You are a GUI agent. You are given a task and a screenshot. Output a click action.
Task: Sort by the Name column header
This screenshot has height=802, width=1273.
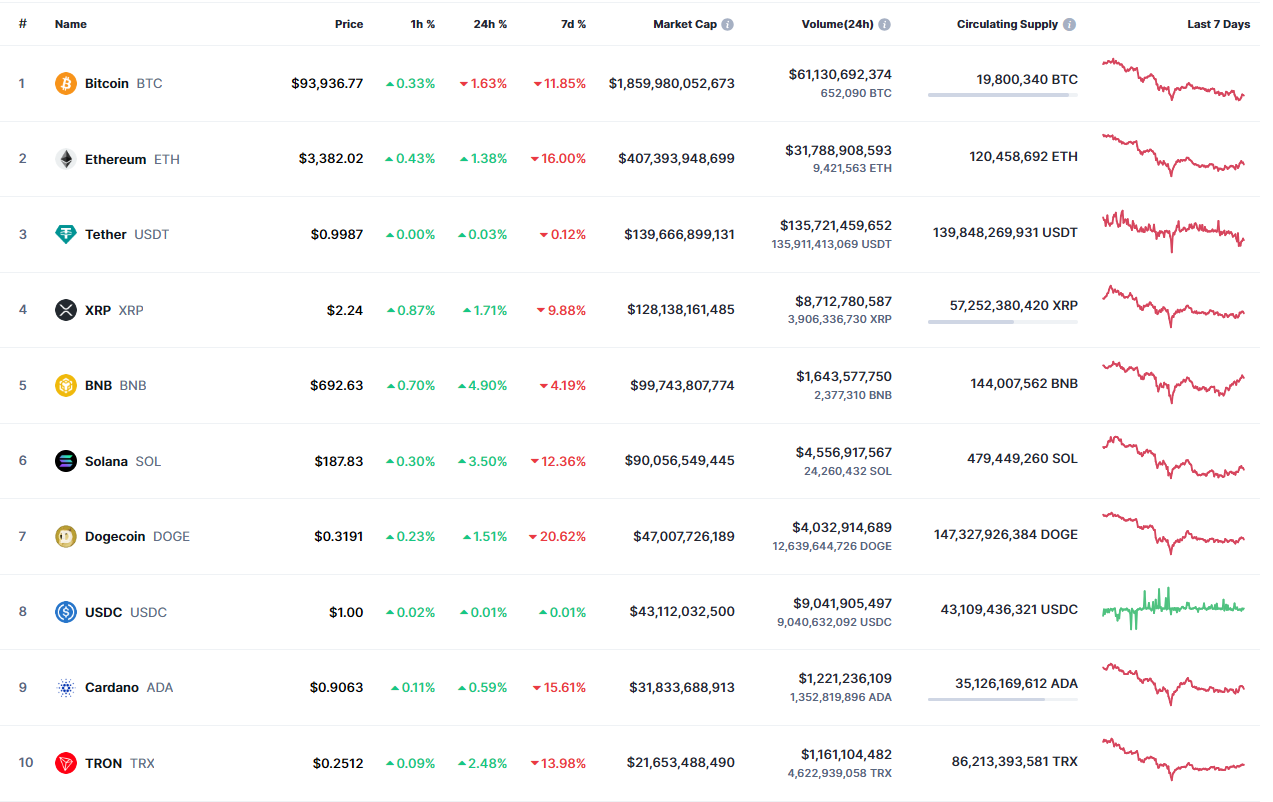click(71, 24)
